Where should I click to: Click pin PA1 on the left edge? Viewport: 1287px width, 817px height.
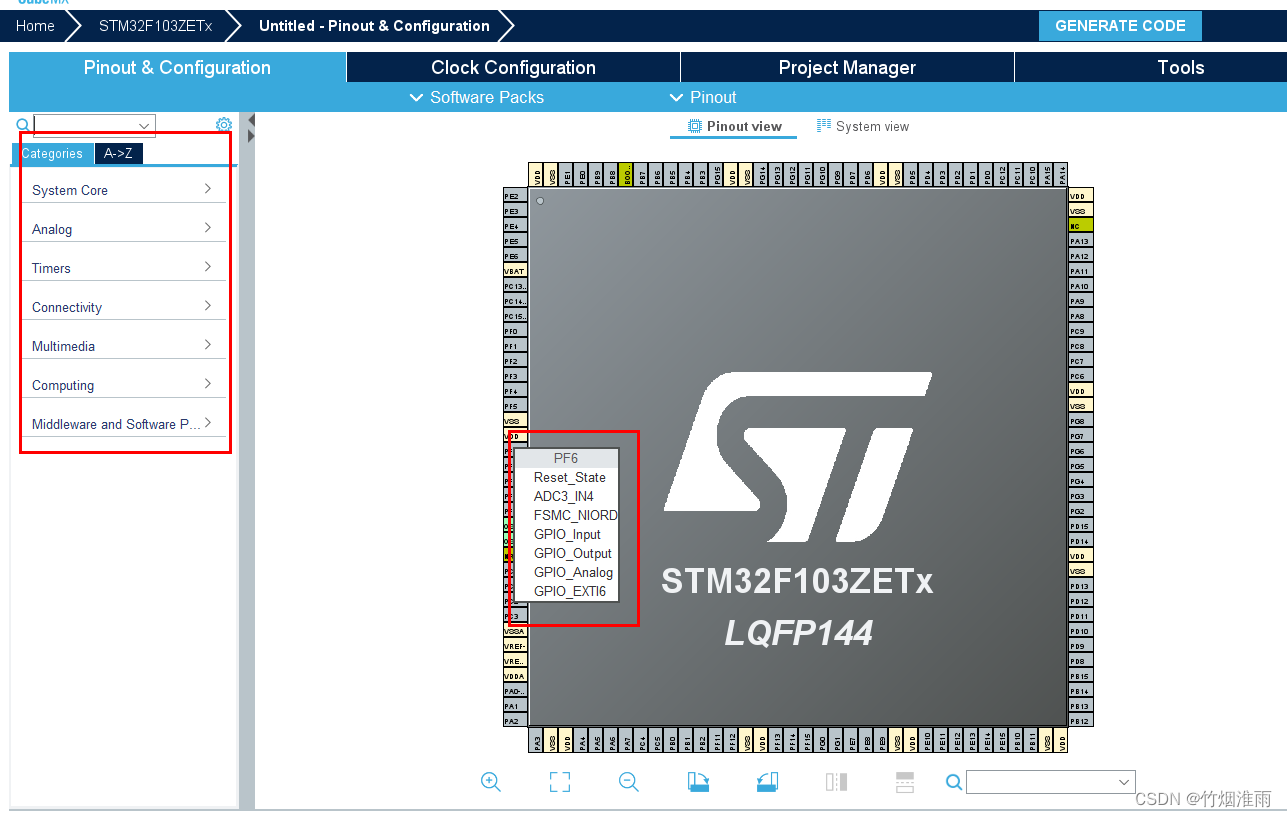pos(515,706)
